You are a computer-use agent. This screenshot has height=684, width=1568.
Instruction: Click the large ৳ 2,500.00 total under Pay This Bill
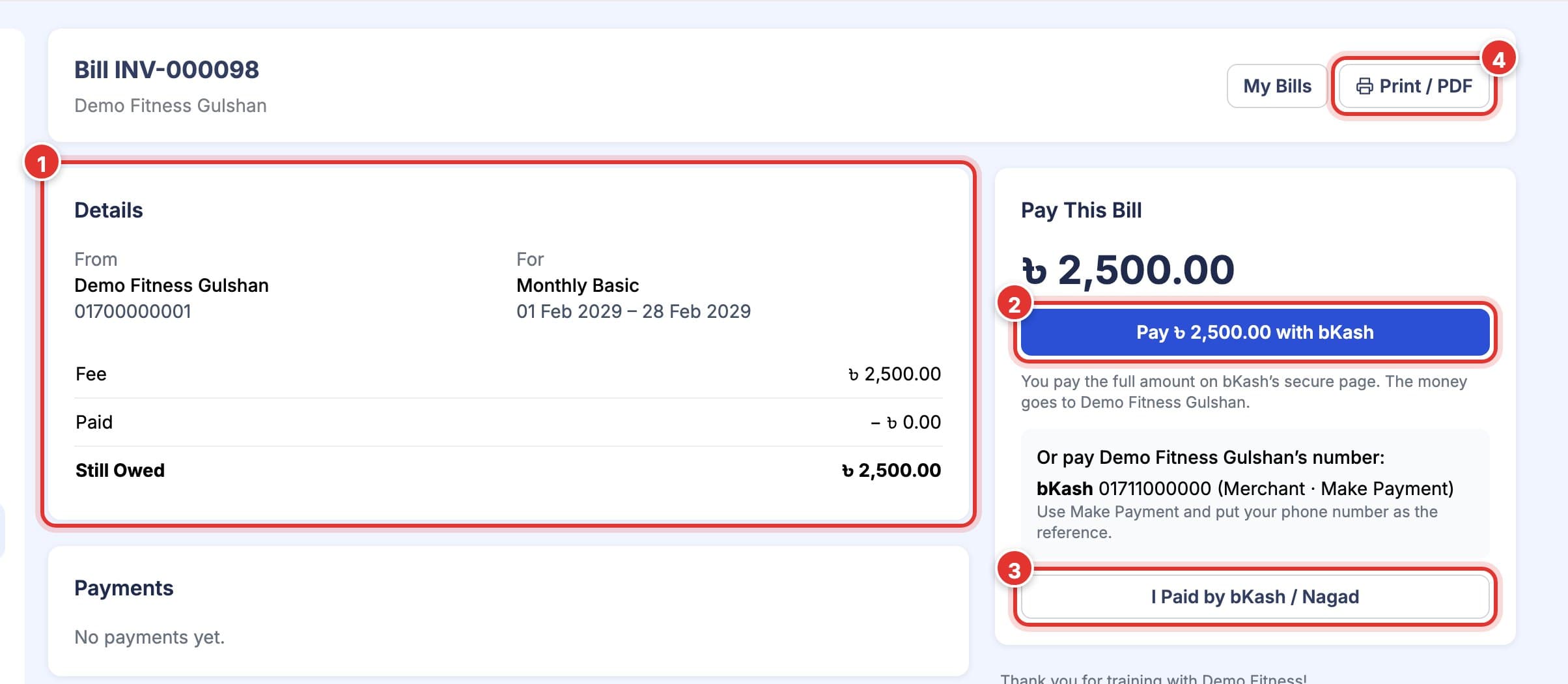point(1128,270)
